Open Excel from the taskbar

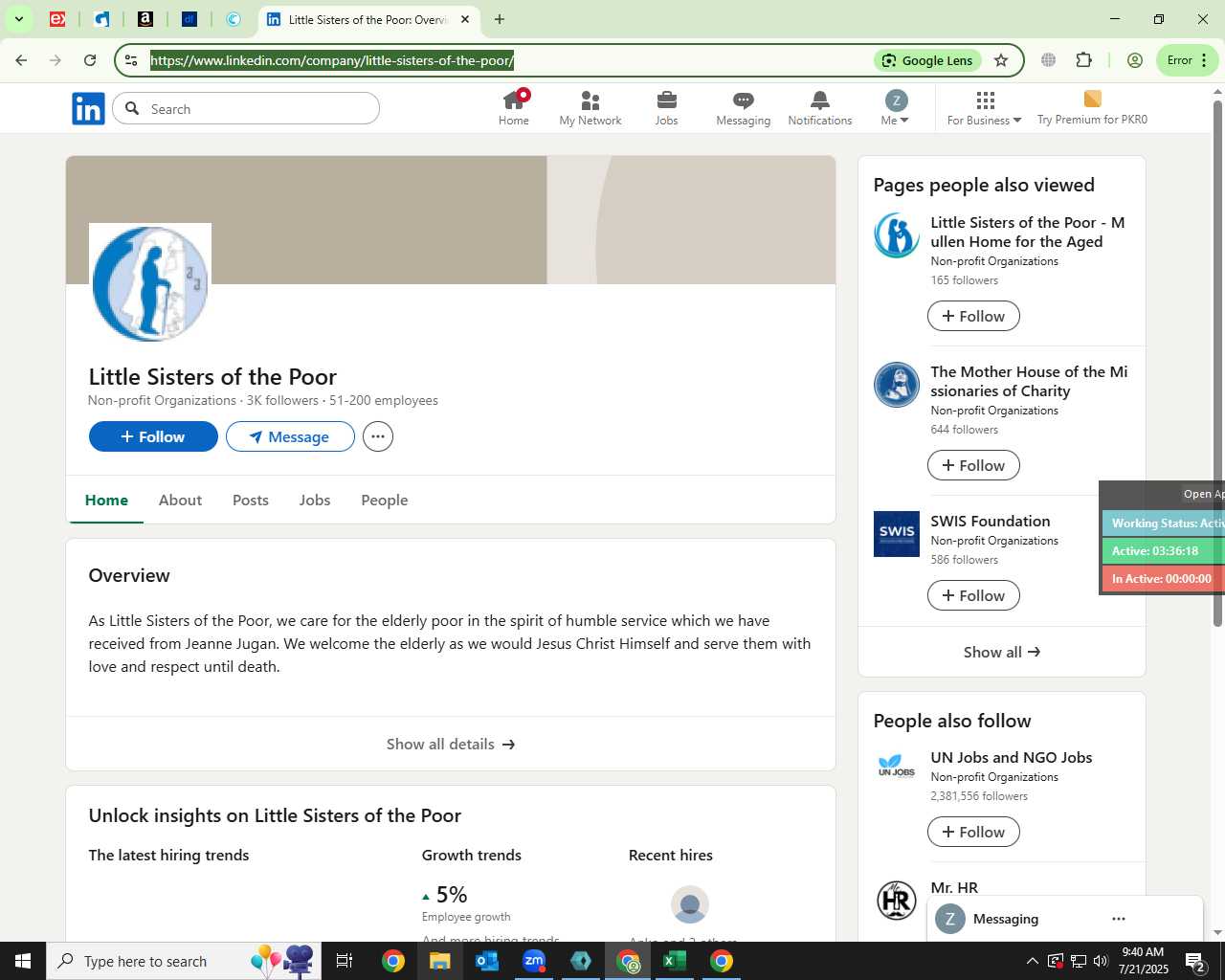675,961
